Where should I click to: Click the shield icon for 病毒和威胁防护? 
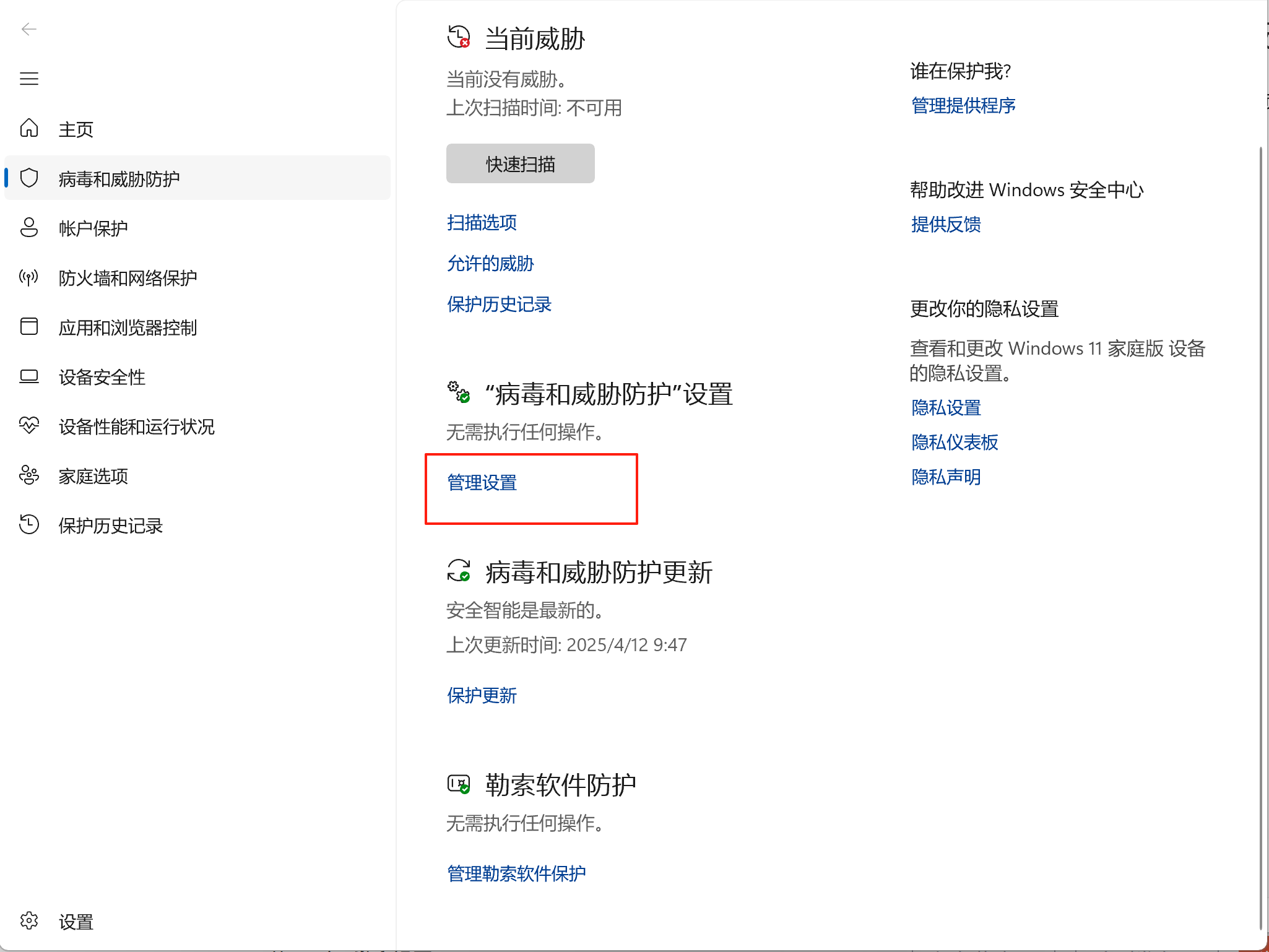29,178
